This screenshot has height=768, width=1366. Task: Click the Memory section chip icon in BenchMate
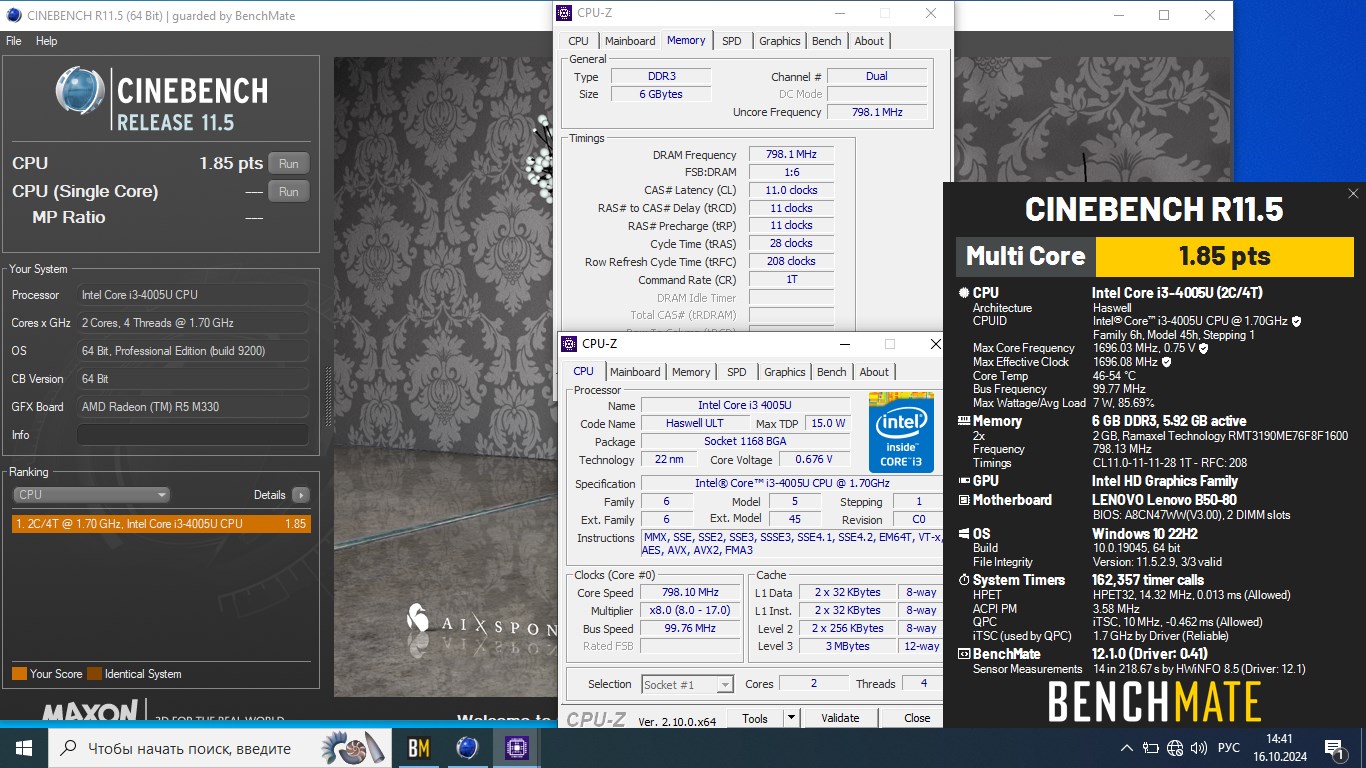pyautogui.click(x=964, y=421)
